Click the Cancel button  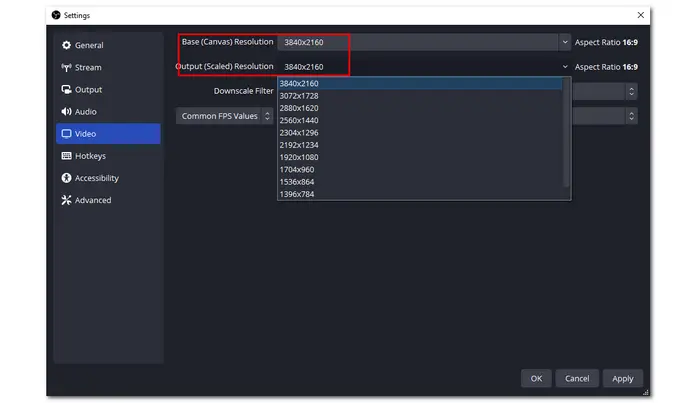click(577, 379)
